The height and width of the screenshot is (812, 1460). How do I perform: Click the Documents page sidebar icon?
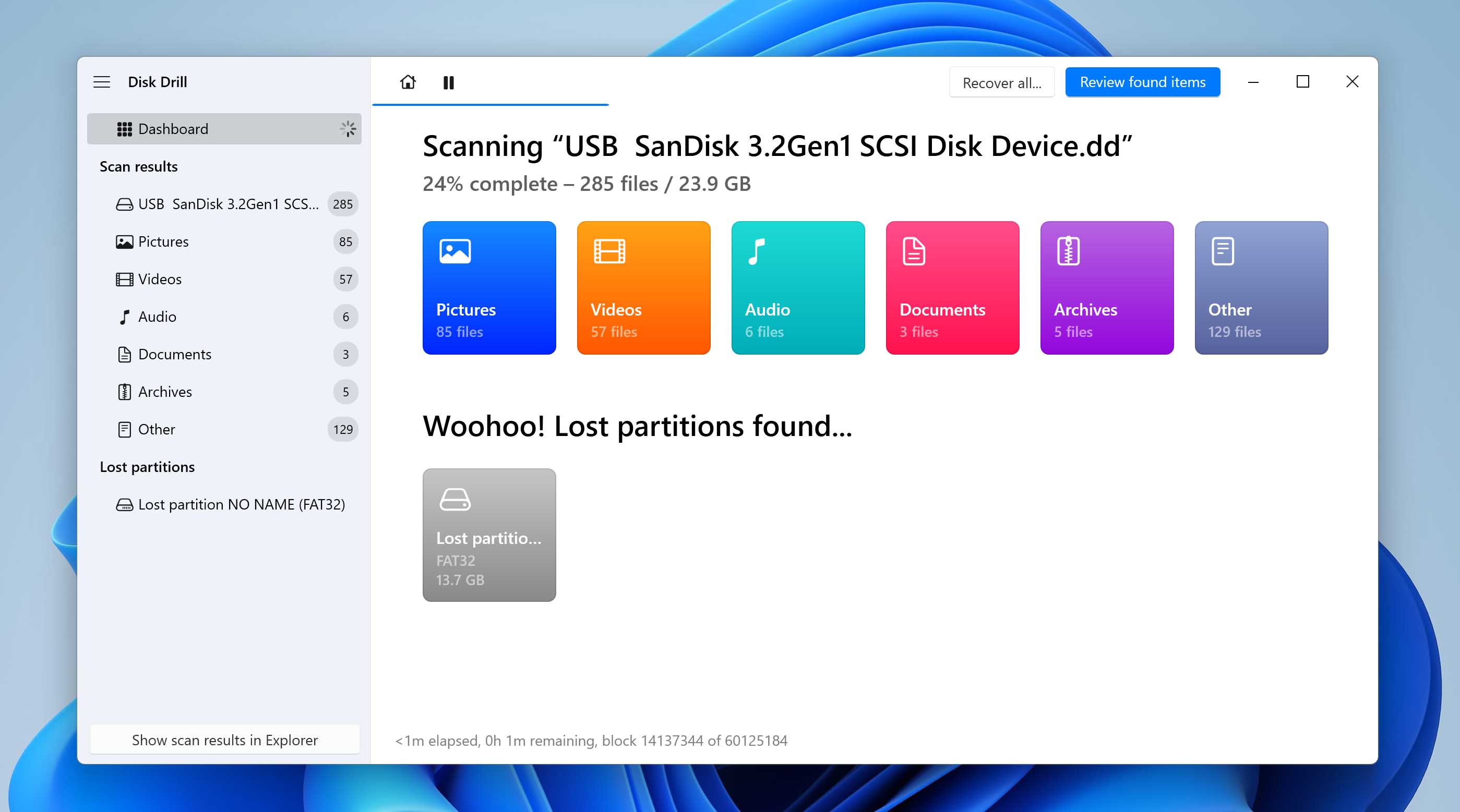pos(124,355)
